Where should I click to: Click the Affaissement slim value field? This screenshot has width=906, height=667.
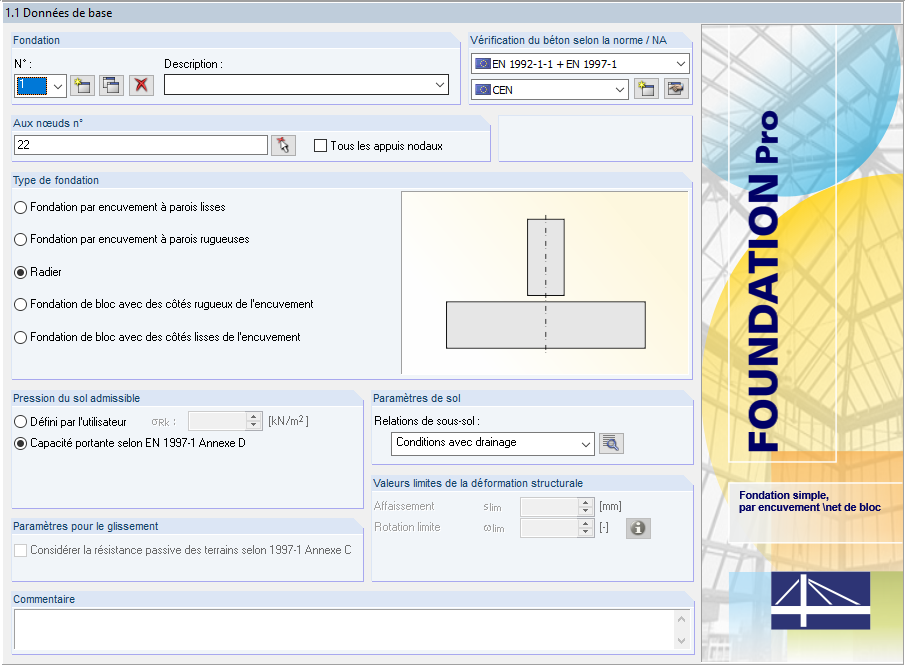549,507
